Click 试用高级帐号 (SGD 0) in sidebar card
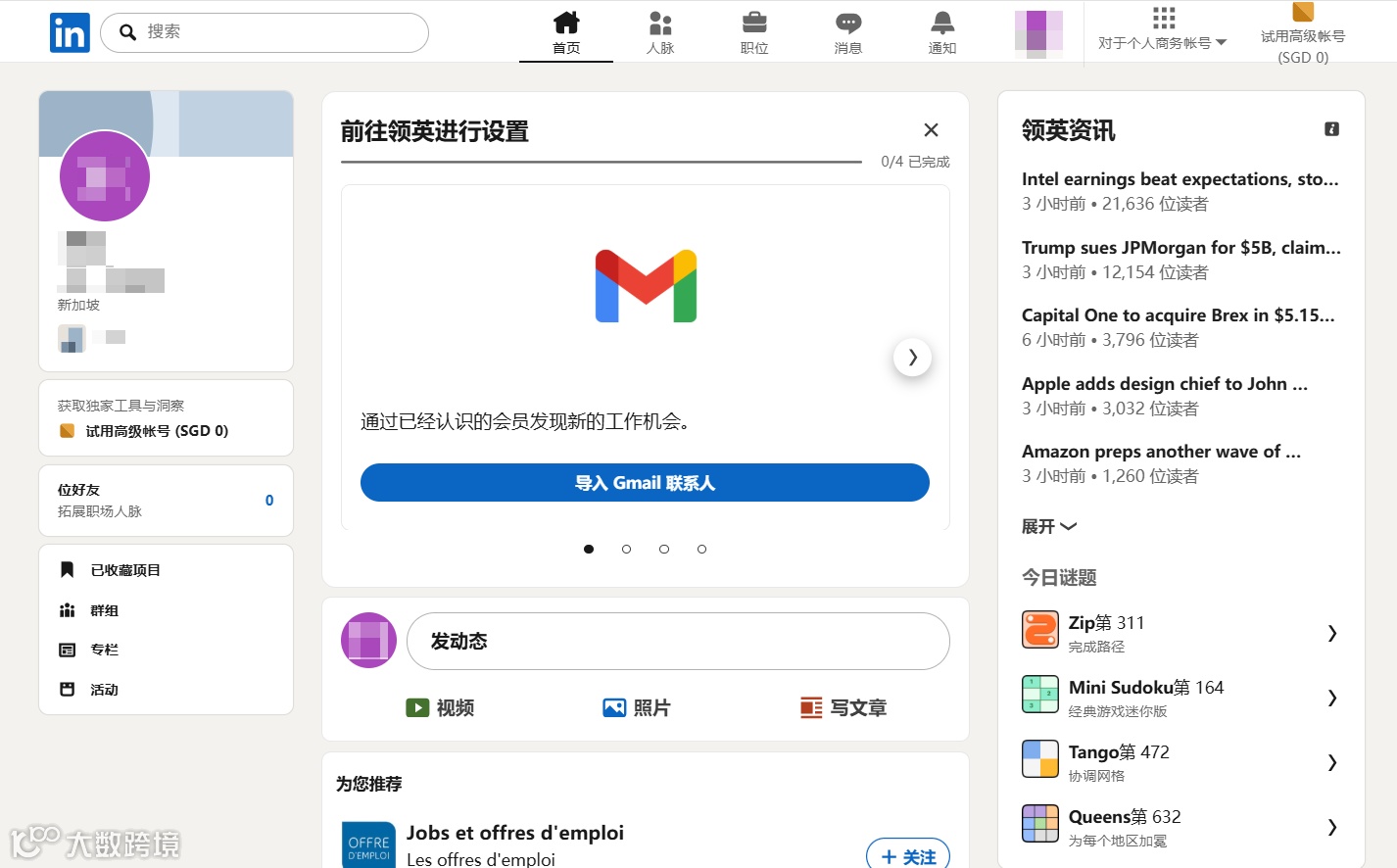Viewport: 1397px width, 868px height. tap(157, 431)
